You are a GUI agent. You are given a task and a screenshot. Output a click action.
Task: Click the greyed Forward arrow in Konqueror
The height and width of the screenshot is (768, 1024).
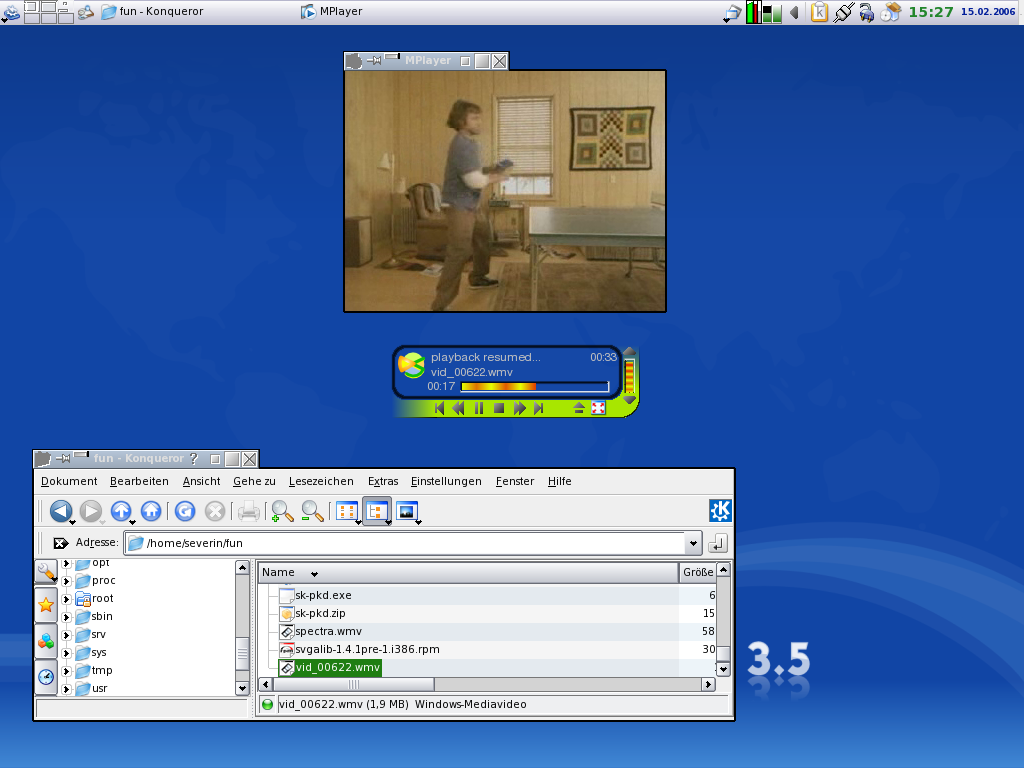coord(91,511)
